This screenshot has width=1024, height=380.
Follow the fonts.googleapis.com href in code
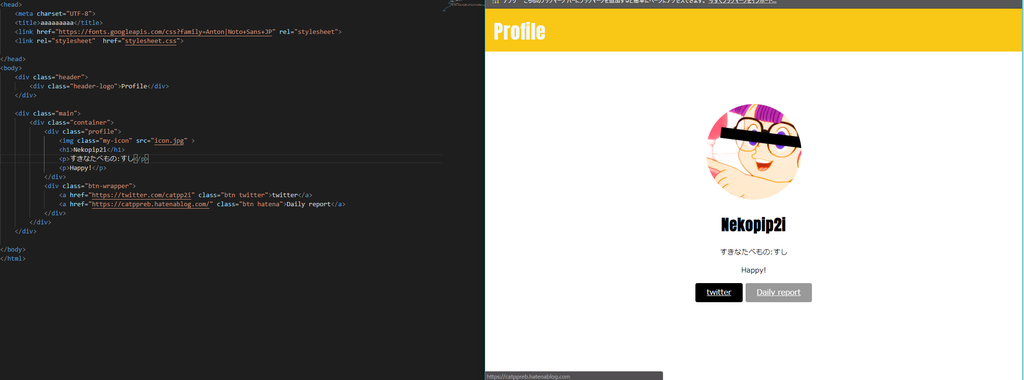pyautogui.click(x=166, y=31)
